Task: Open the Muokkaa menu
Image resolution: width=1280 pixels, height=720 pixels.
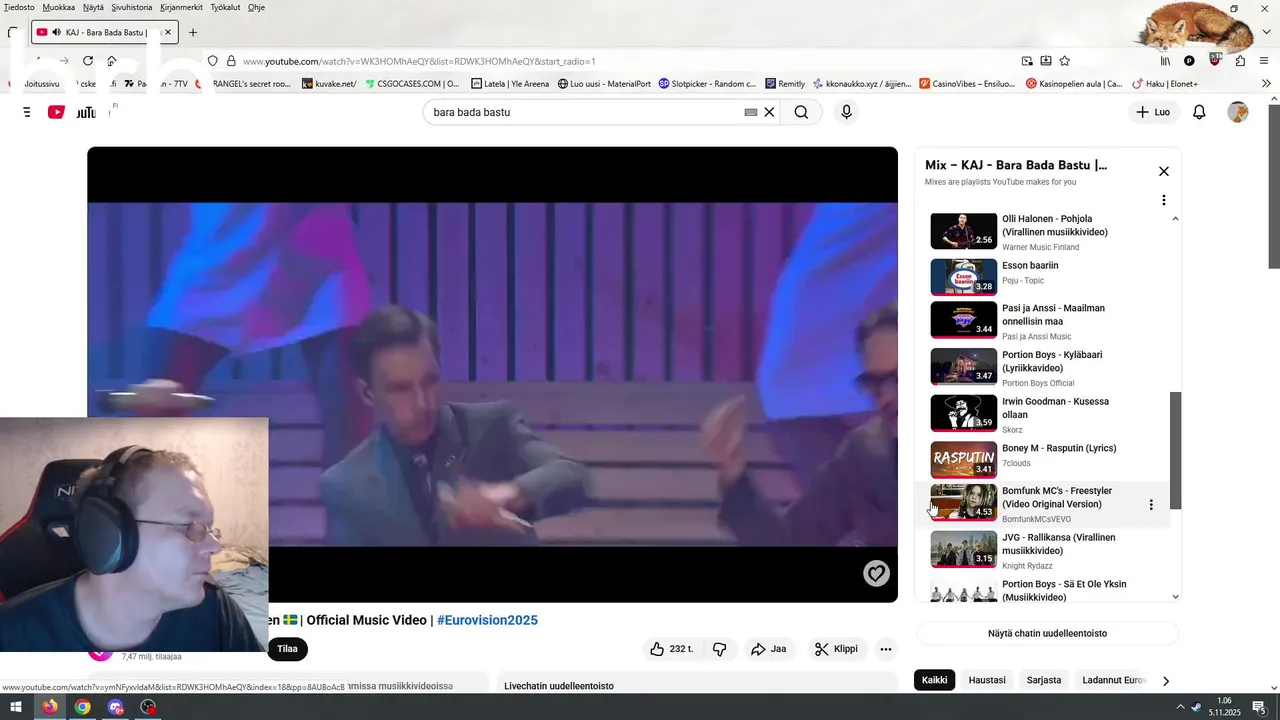Action: [58, 7]
